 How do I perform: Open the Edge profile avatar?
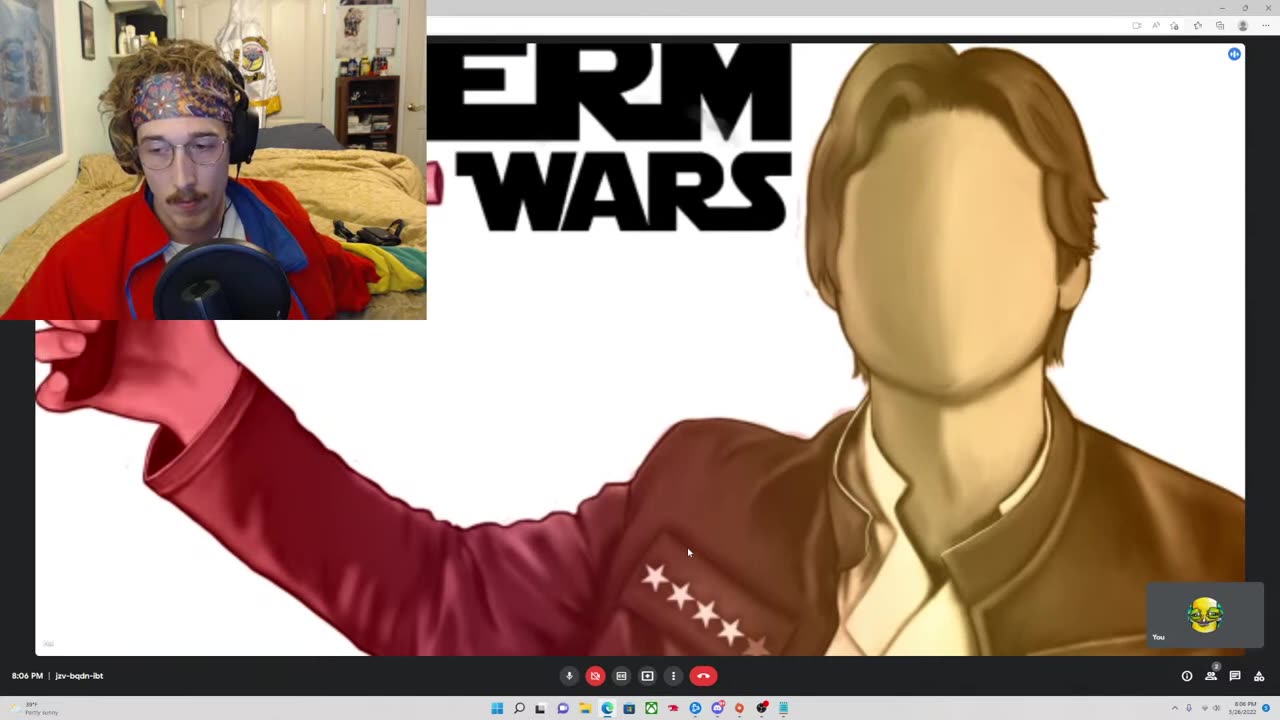(1243, 26)
